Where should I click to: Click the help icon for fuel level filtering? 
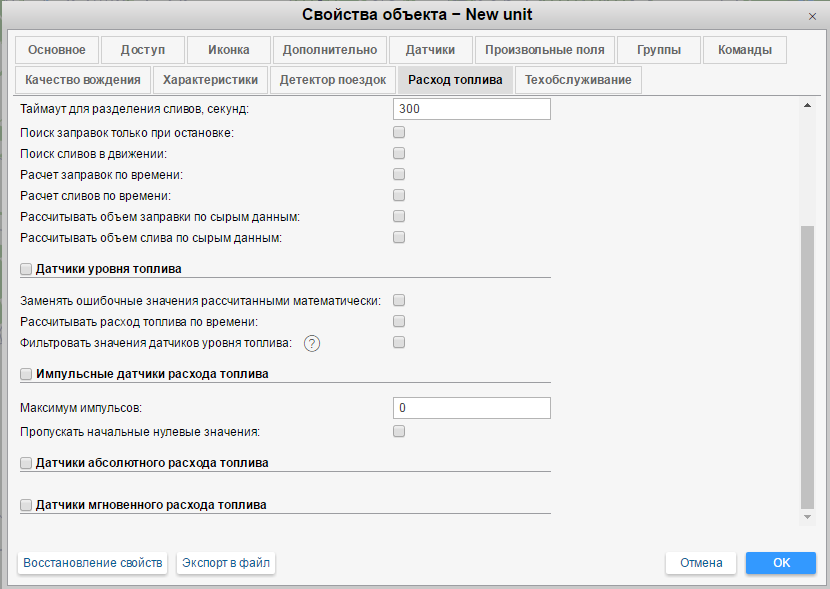tap(311, 343)
